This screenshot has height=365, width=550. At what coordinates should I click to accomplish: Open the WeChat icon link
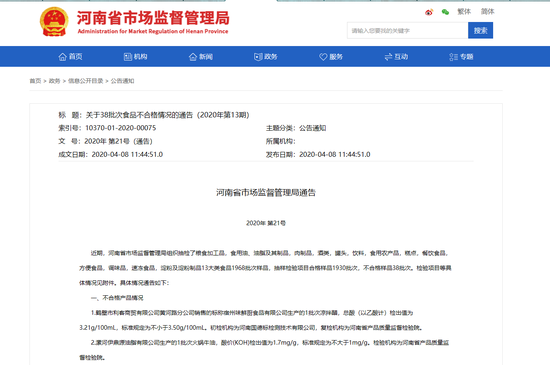445,12
